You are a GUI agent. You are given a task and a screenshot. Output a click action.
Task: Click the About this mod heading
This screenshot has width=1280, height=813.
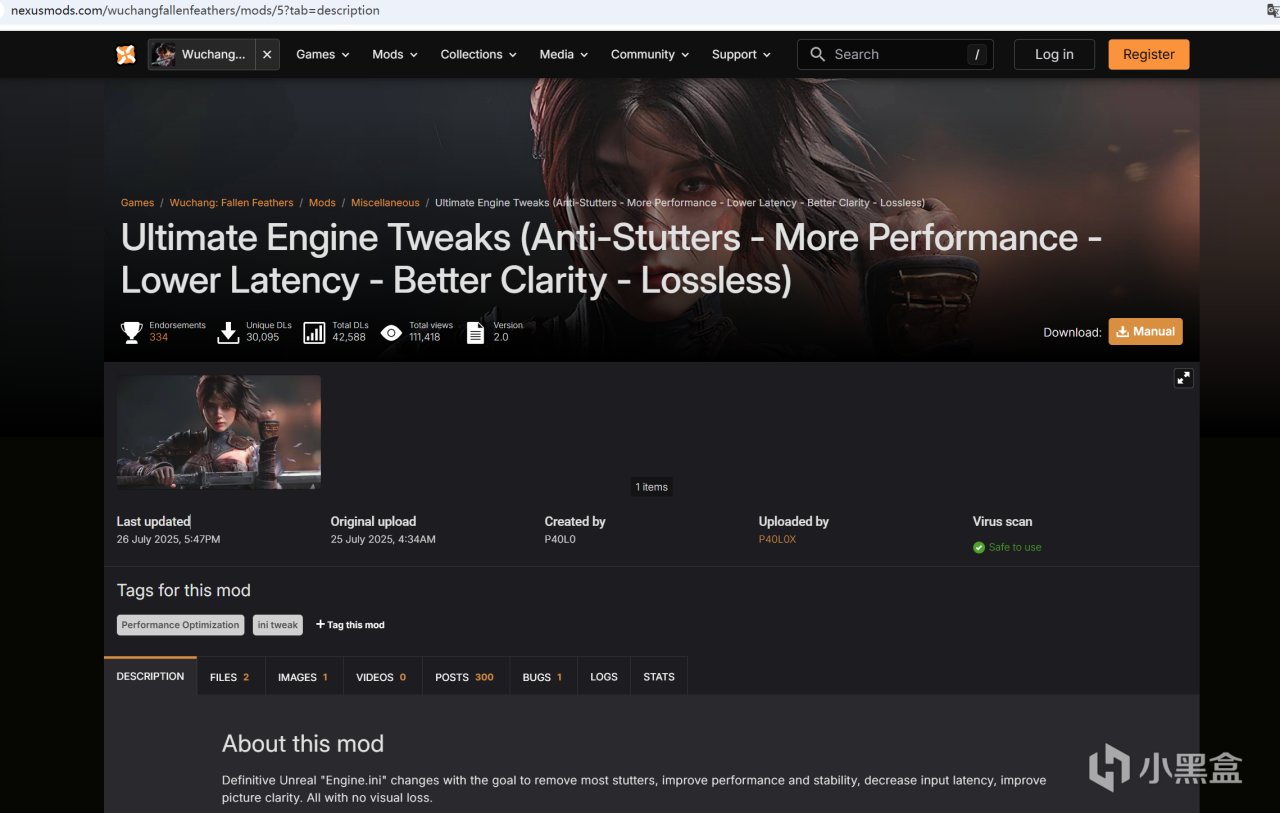(x=303, y=744)
